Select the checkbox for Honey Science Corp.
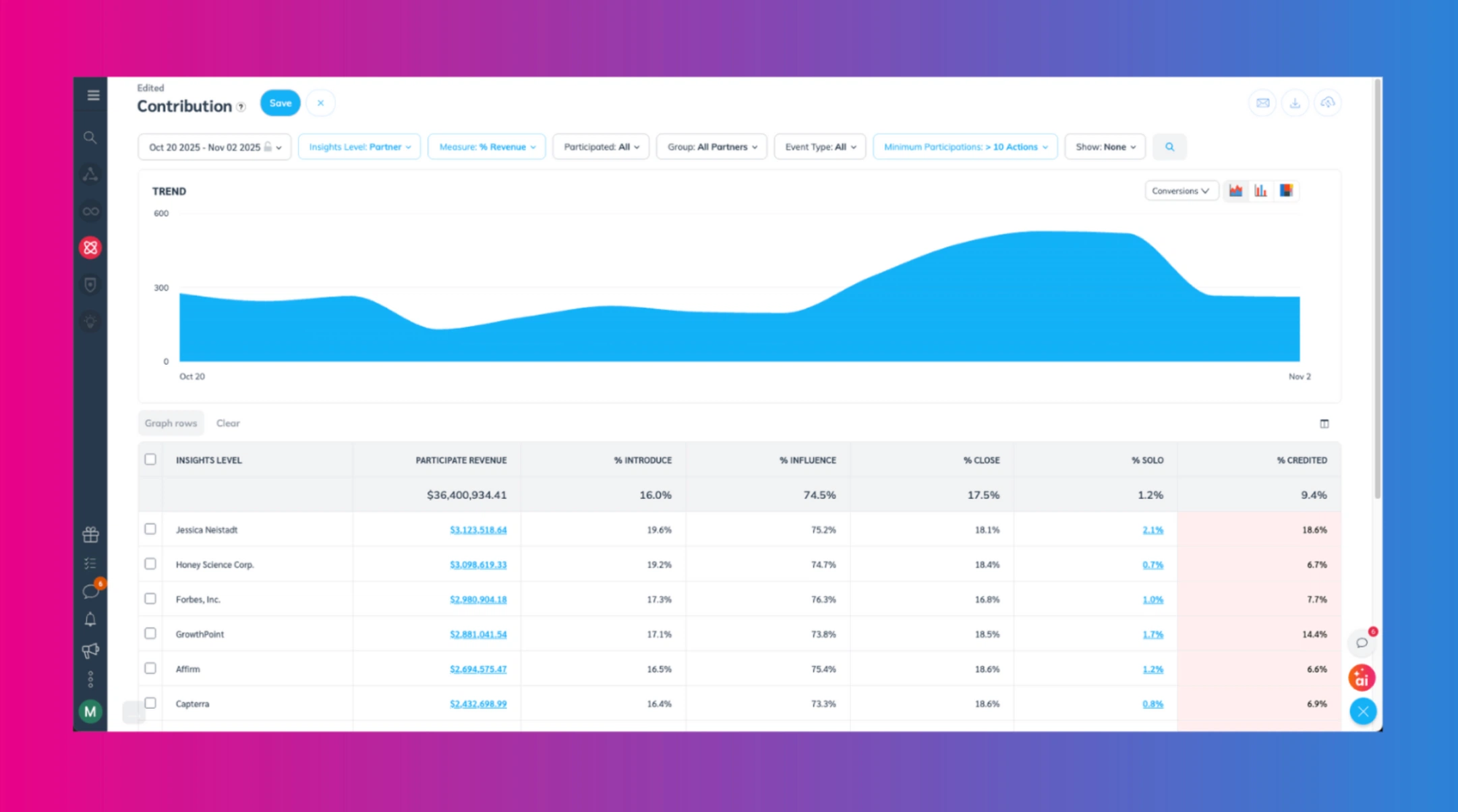1458x812 pixels. (150, 564)
